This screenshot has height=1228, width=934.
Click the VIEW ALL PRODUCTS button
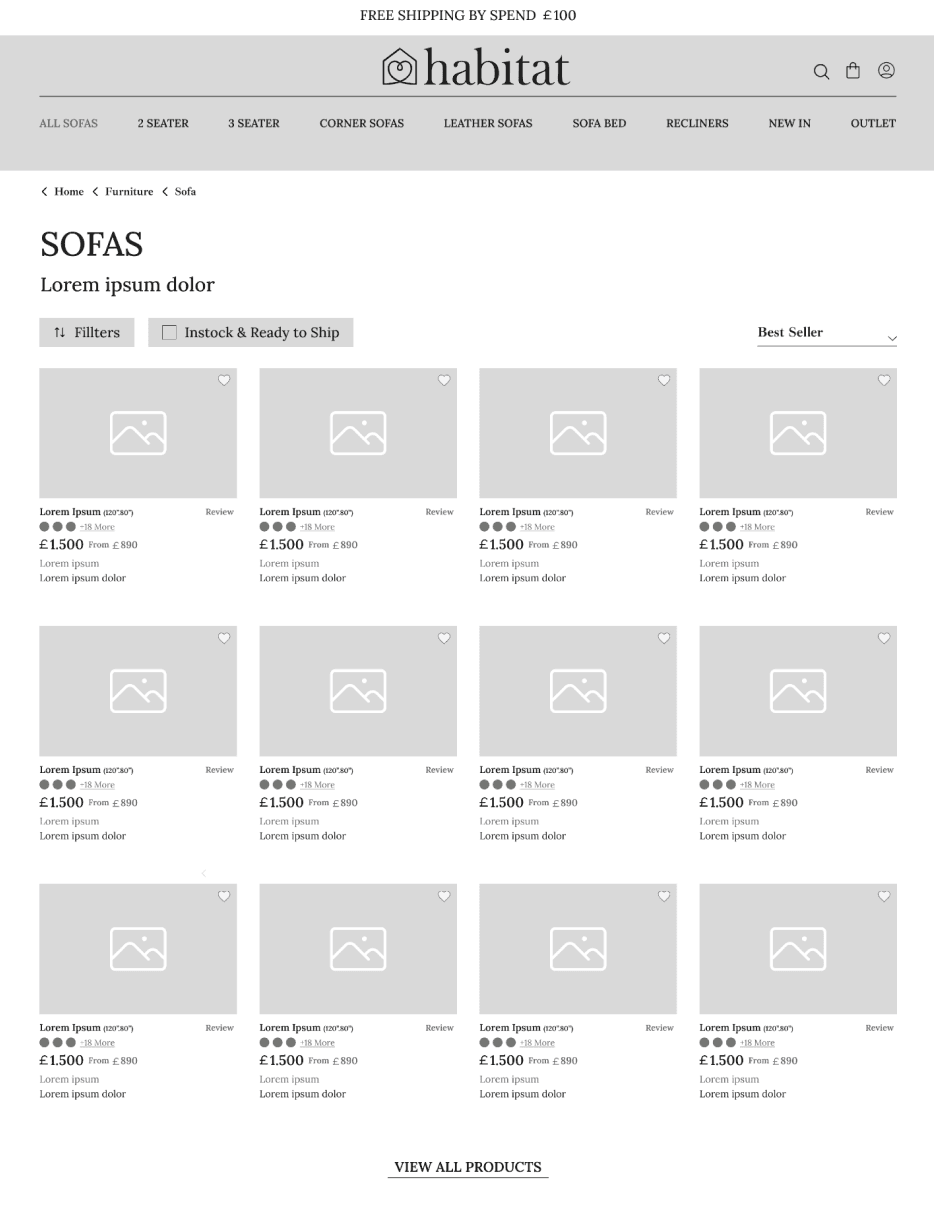coord(467,1167)
